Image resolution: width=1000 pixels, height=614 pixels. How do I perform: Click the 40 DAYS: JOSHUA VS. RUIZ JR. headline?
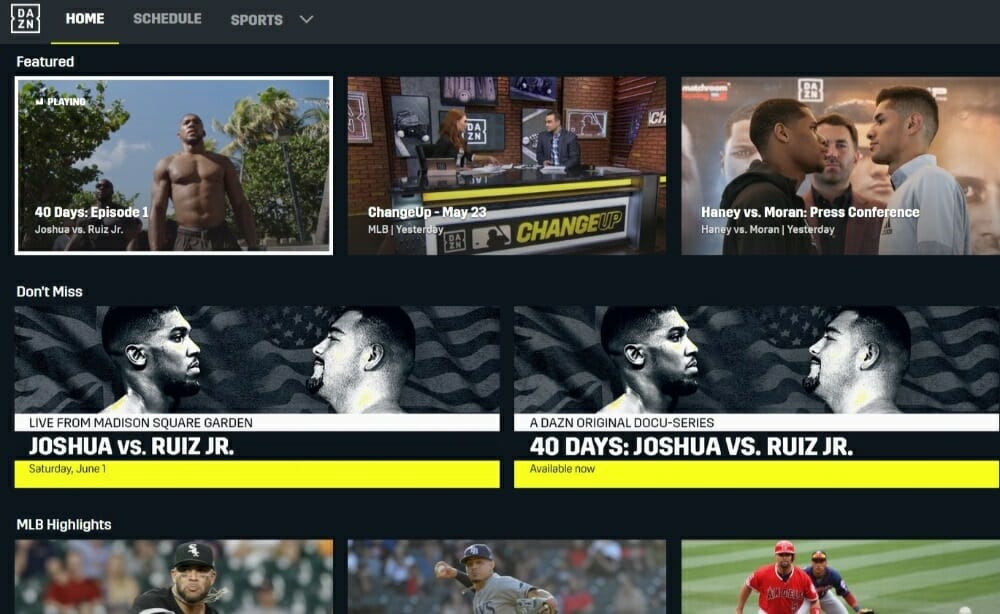[691, 446]
